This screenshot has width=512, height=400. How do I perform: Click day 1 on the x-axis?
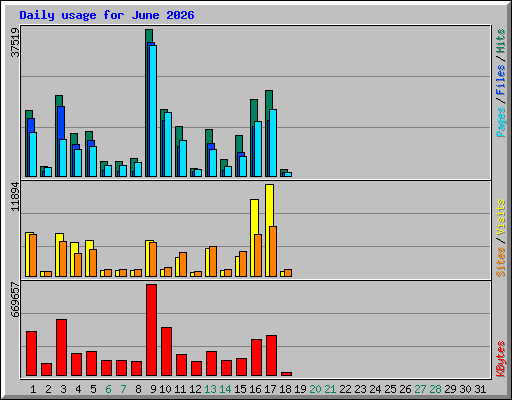(33, 389)
